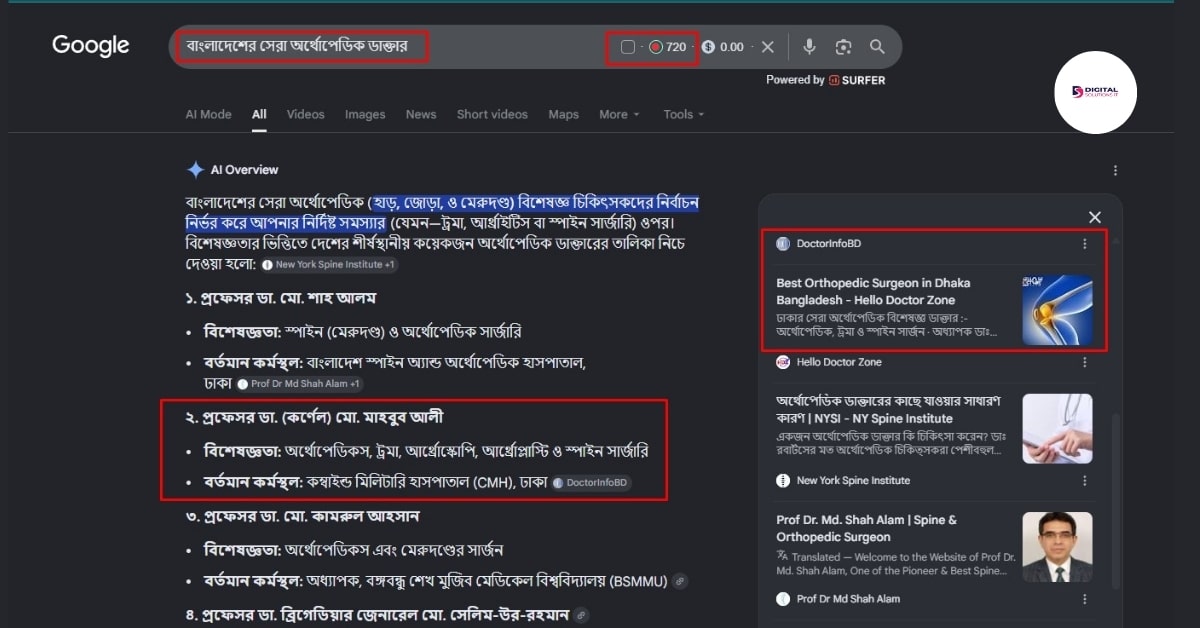Click the New York Spine Institute source name
The height and width of the screenshot is (628, 1200).
pos(853,481)
